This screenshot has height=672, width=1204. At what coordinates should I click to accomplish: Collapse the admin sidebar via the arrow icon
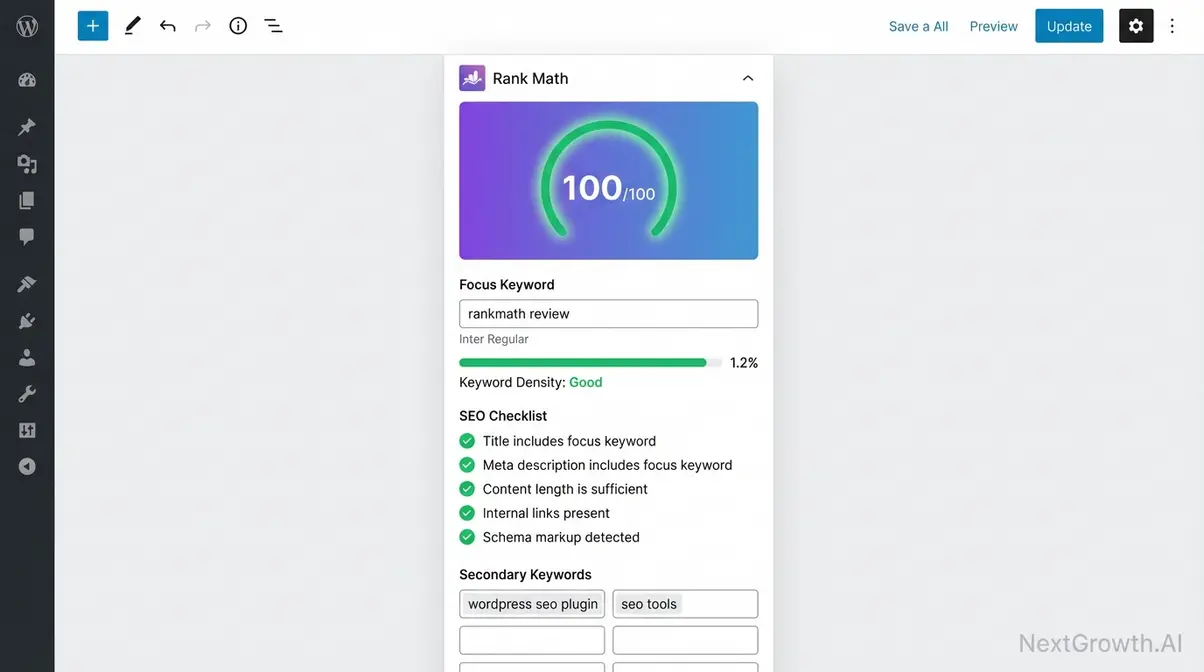point(27,465)
